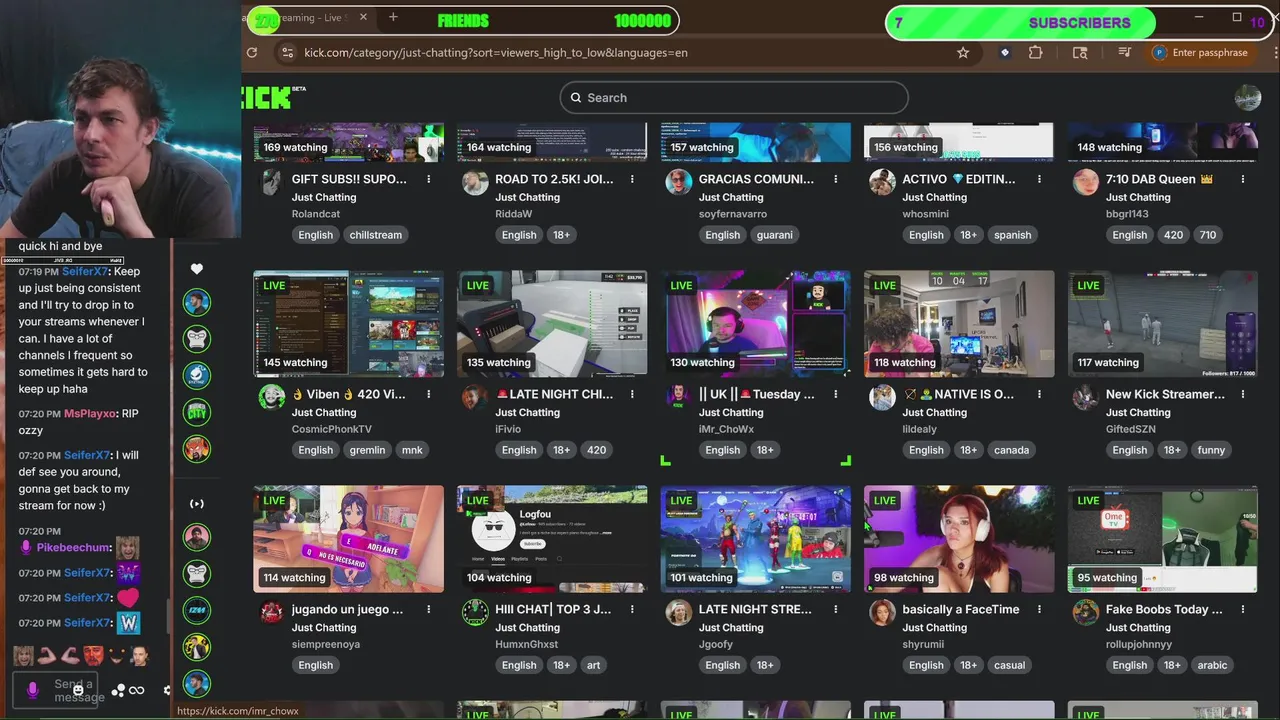Open more options for Viben 420 stream
The height and width of the screenshot is (720, 1280).
pos(429,394)
